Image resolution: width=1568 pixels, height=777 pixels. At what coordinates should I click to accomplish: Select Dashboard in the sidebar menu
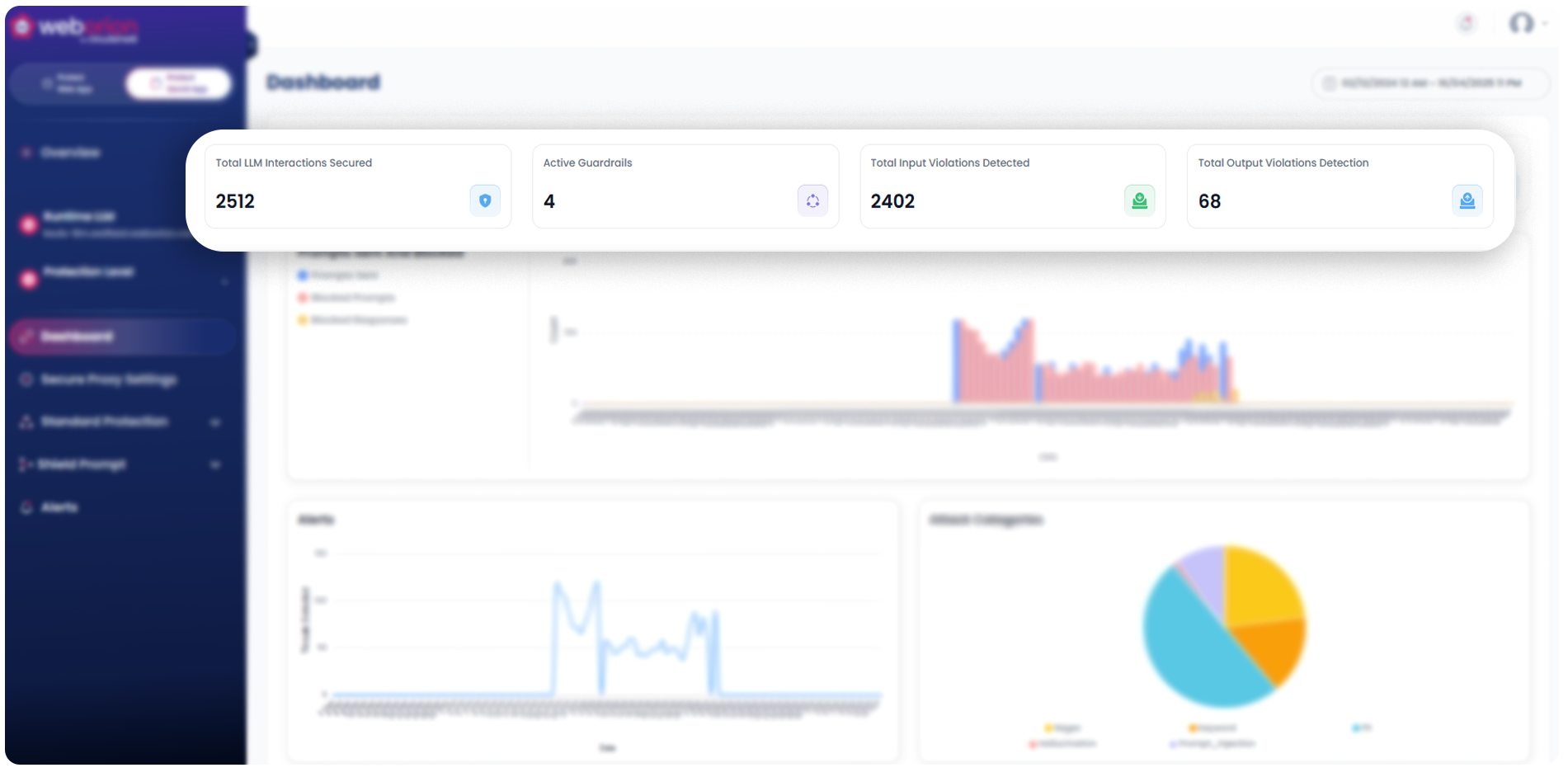pyautogui.click(x=122, y=337)
